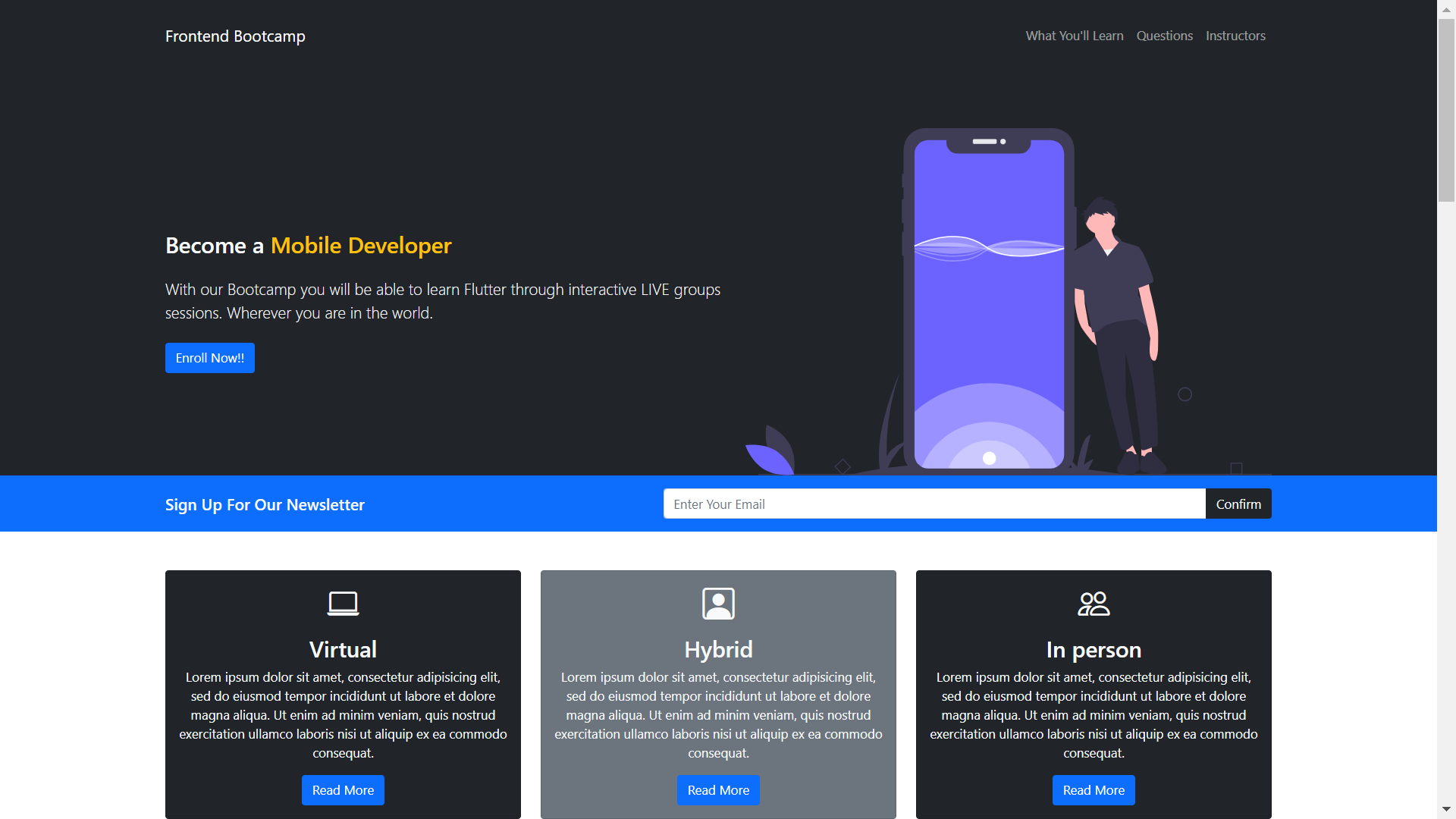Open the What You'll Learn section
This screenshot has height=819, width=1456.
point(1075,36)
